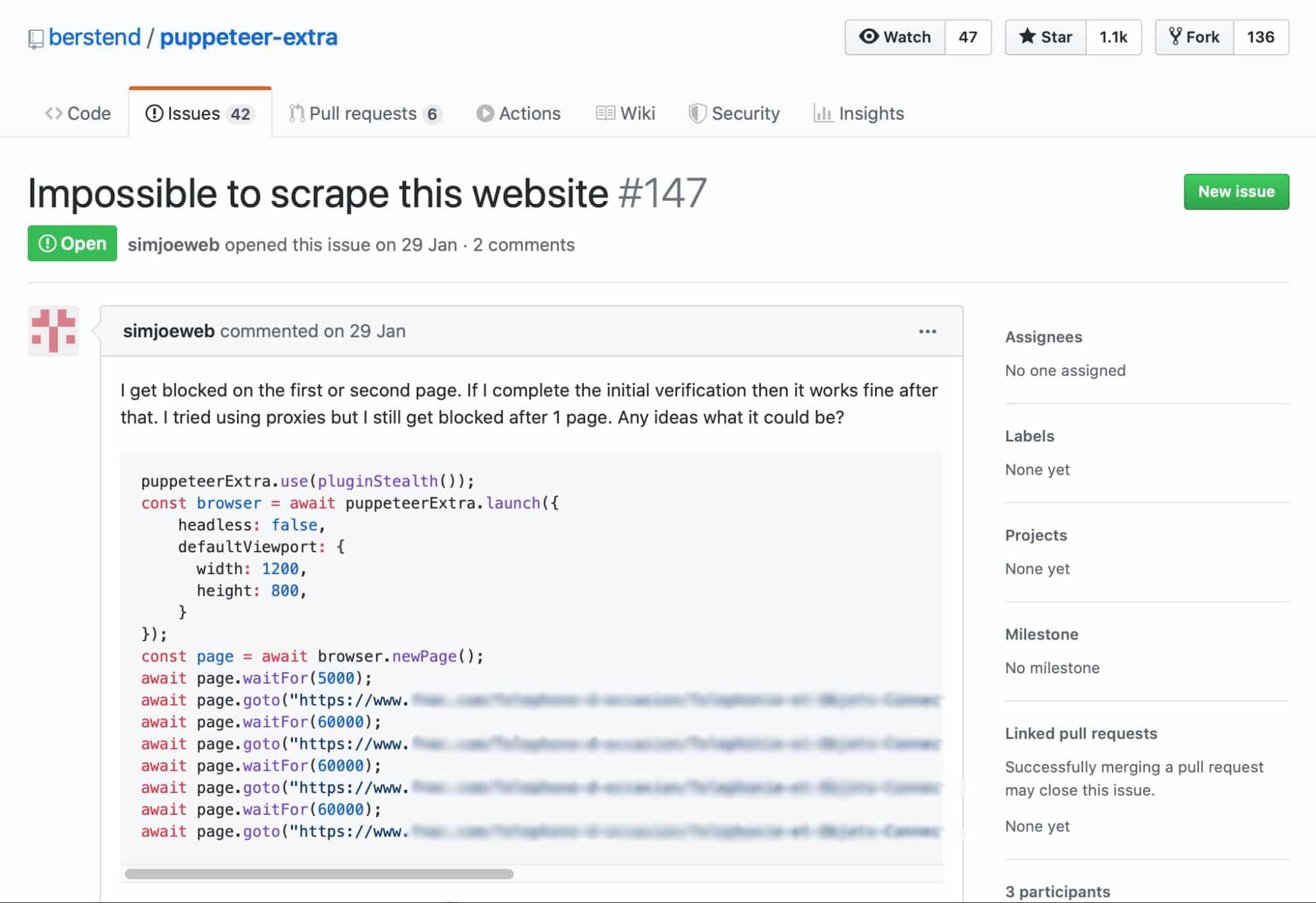The width and height of the screenshot is (1316, 903).
Task: Click the issue number #147
Action: (x=662, y=193)
